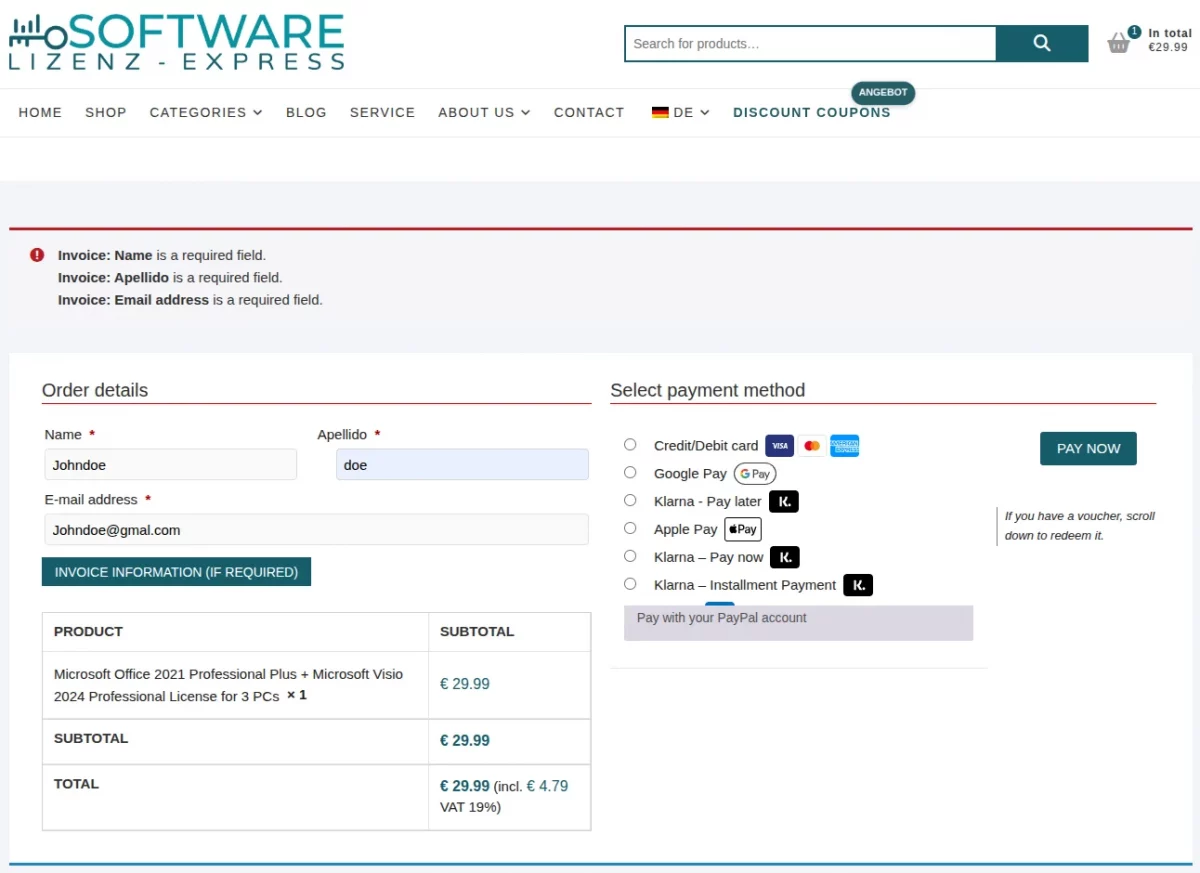This screenshot has width=1200, height=873.
Task: Select the Credit/Debit card payment option
Action: (630, 444)
